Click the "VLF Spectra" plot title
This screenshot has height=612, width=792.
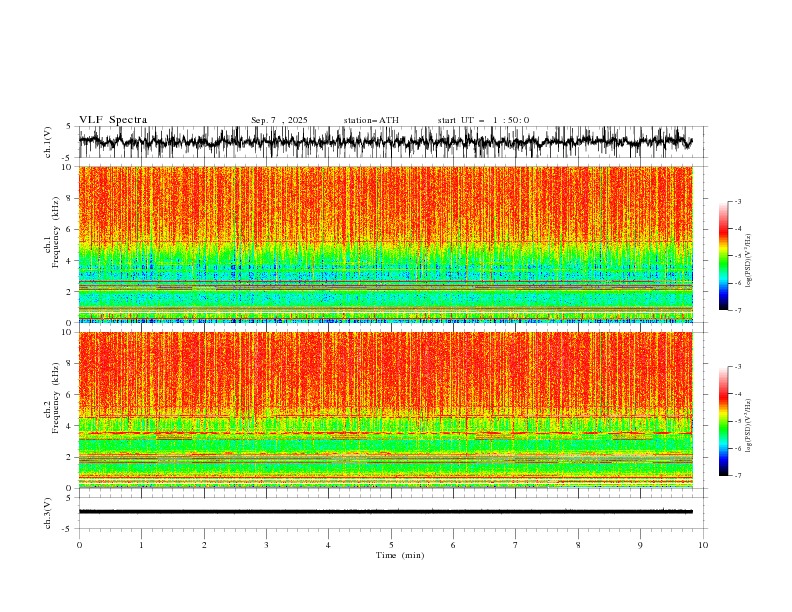[113, 120]
